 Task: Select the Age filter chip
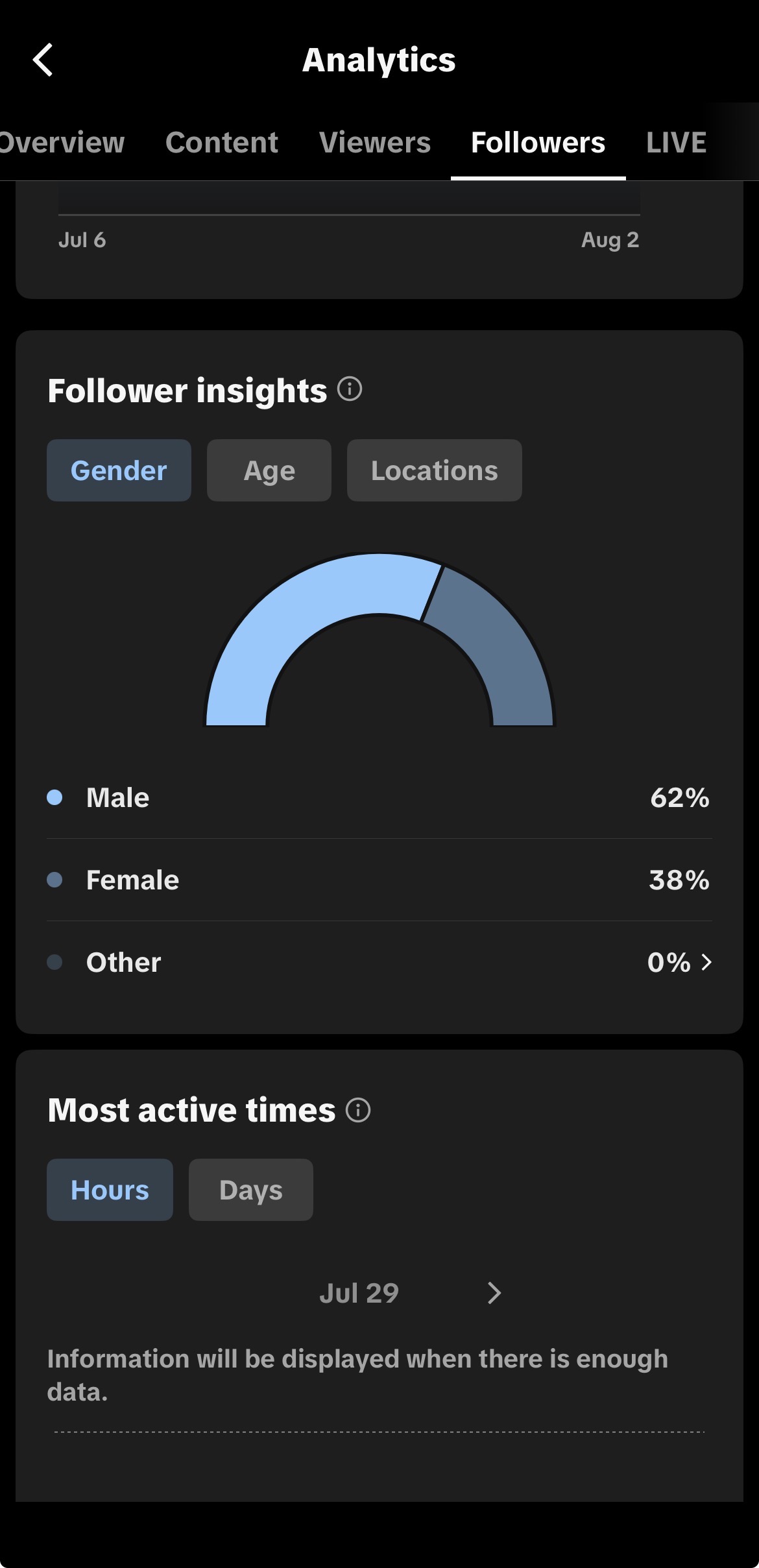[269, 470]
